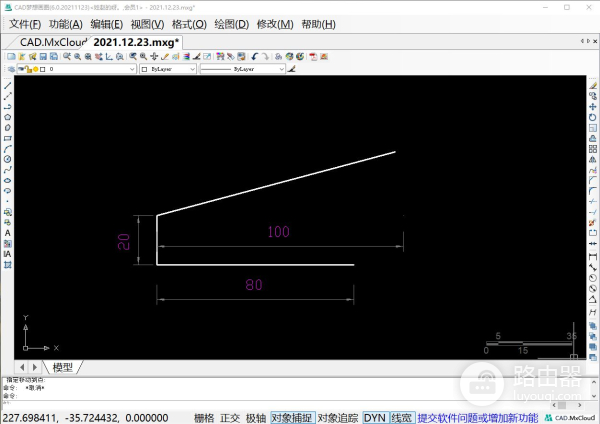Open the 绘图(D) menu
This screenshot has height=424, width=600.
[231, 24]
